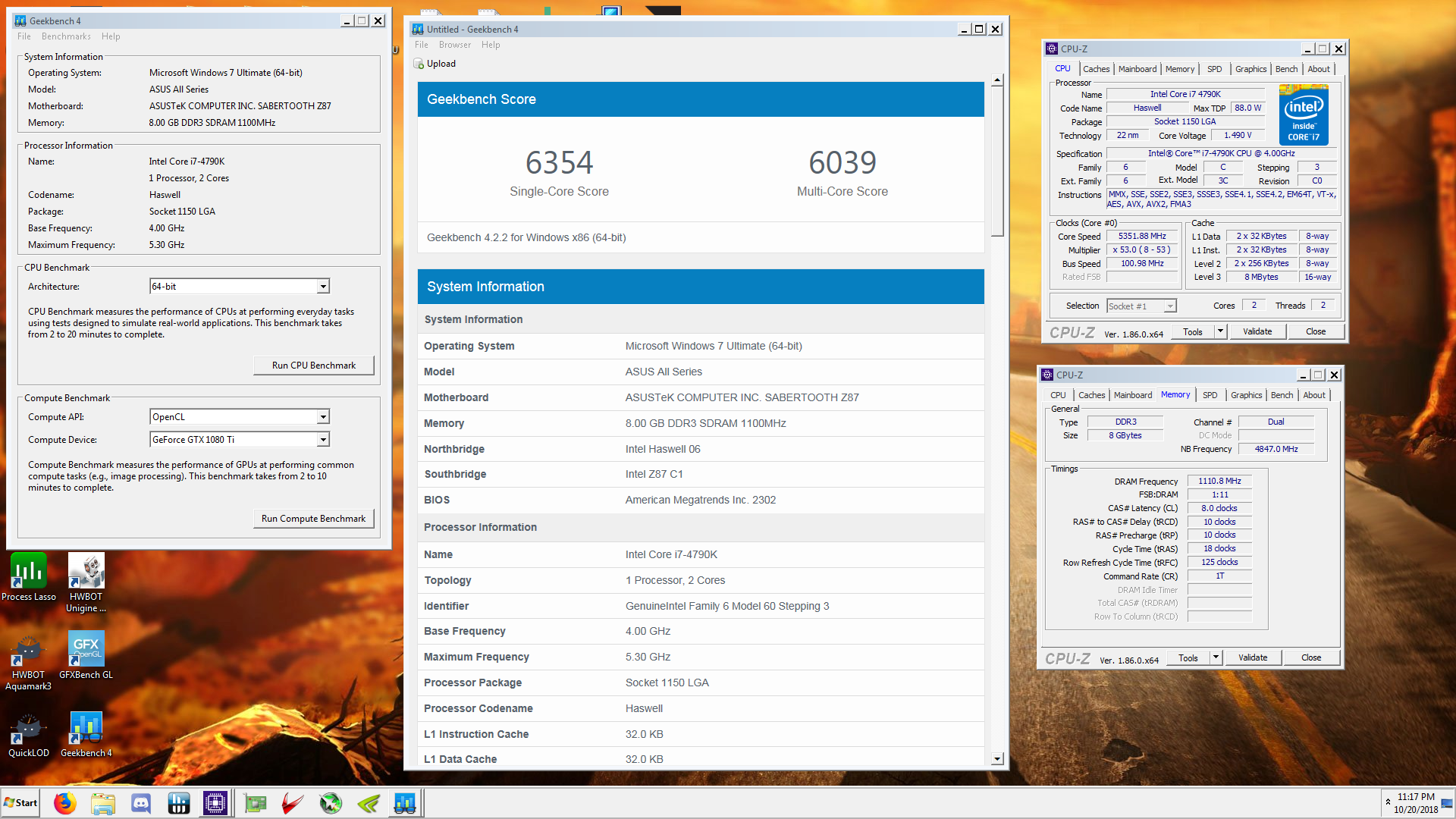1456x819 pixels.
Task: Click BIOS row American Megatrends Inc. 2302
Action: (x=701, y=500)
